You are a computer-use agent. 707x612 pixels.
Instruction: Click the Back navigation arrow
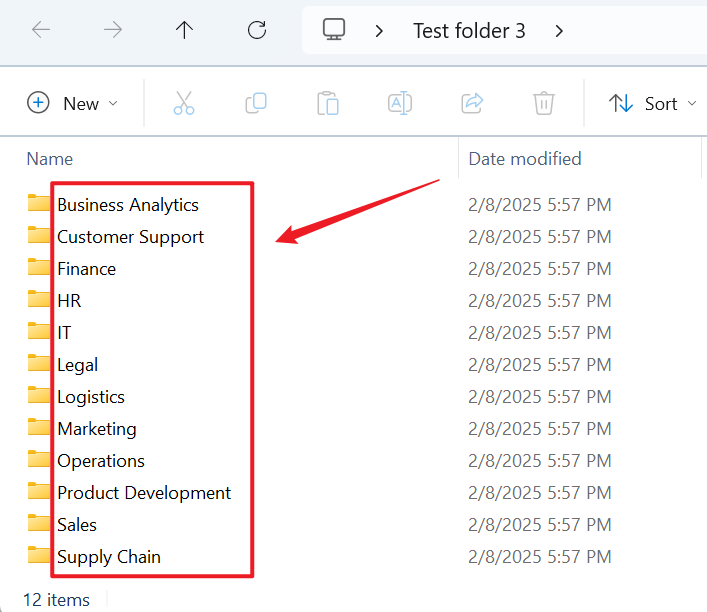point(41,30)
